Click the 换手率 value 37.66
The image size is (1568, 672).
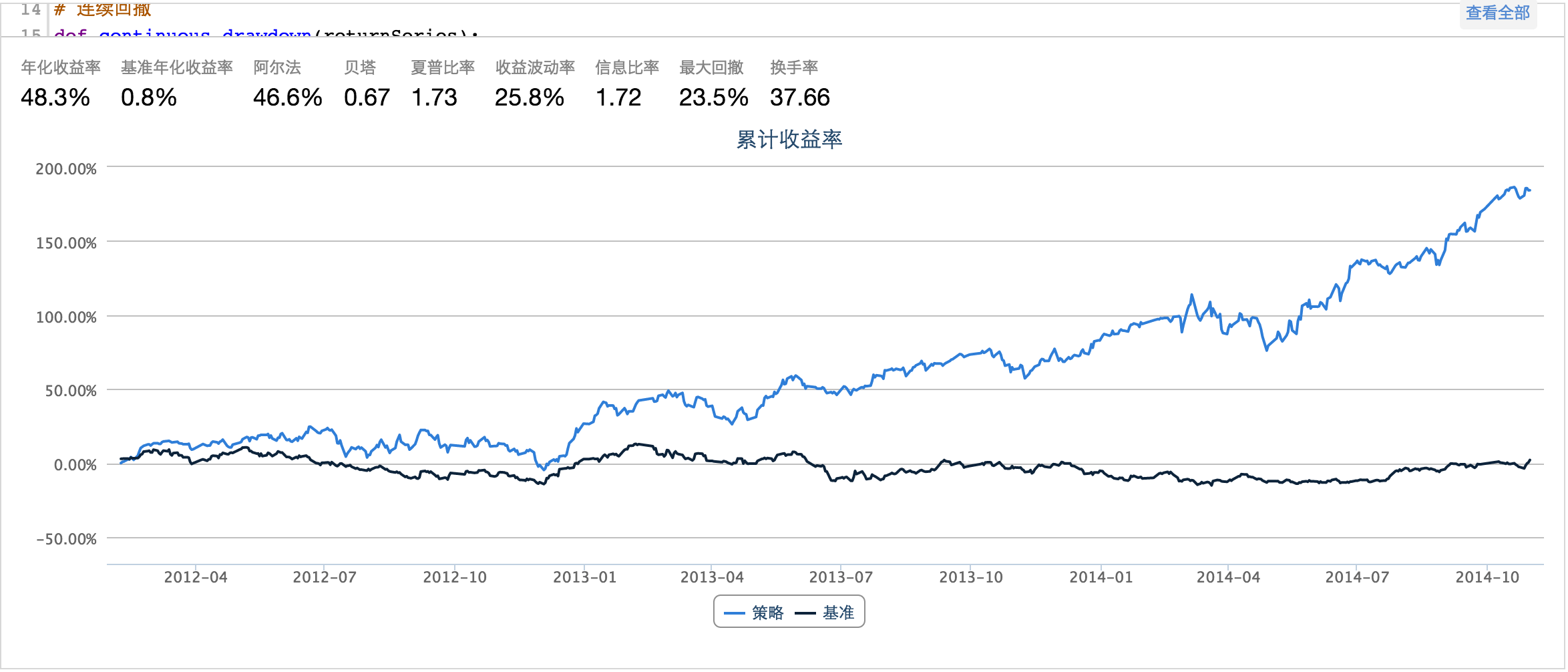799,98
